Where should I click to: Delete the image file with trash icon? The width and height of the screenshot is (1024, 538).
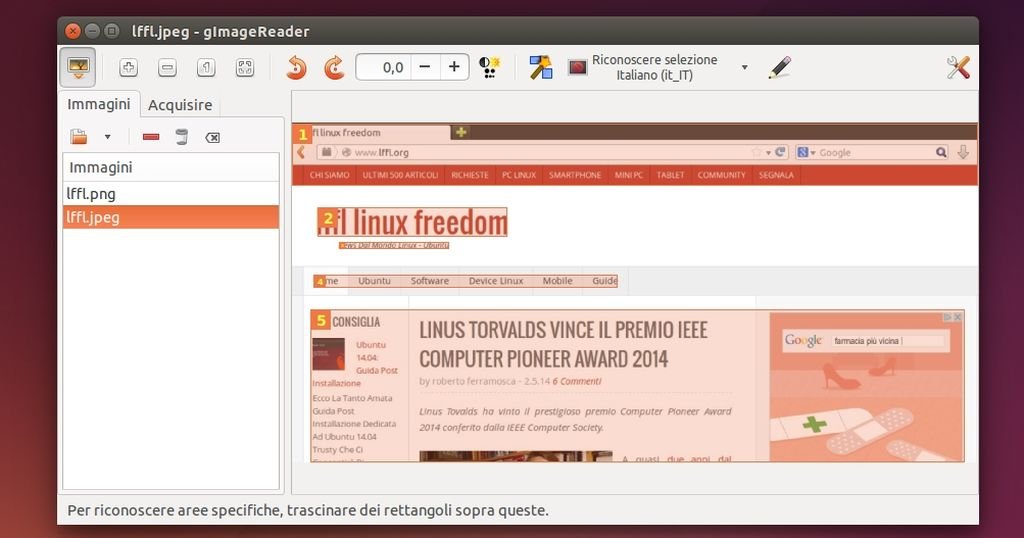(182, 137)
